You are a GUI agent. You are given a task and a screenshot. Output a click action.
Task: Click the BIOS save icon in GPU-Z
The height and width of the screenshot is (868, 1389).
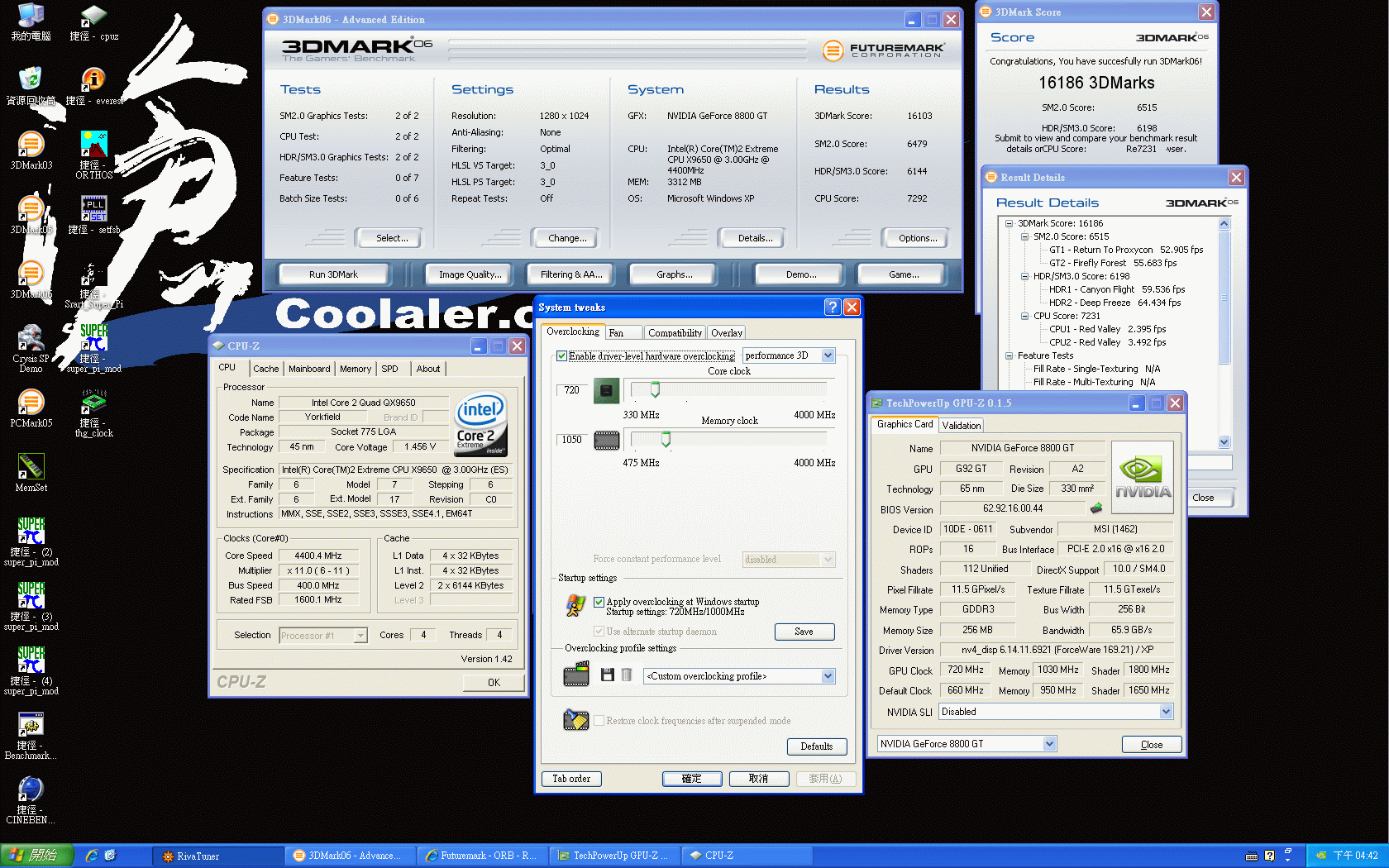[1096, 508]
